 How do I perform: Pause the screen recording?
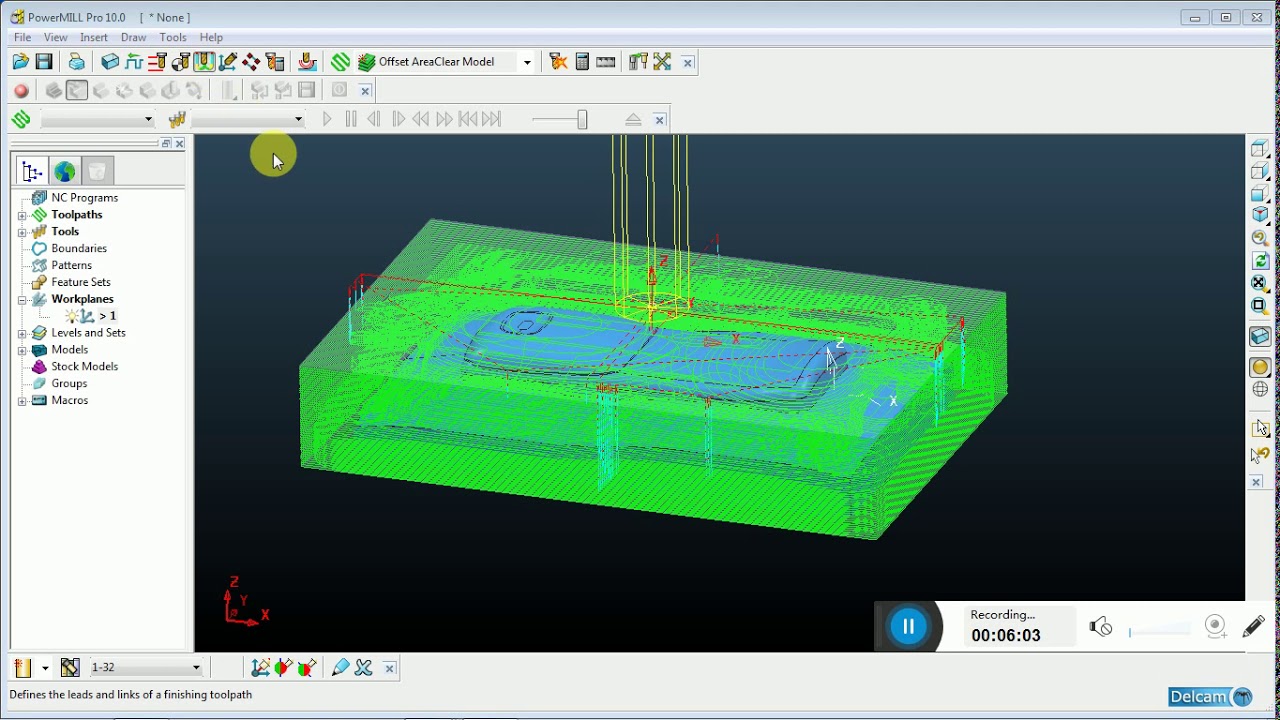(909, 627)
